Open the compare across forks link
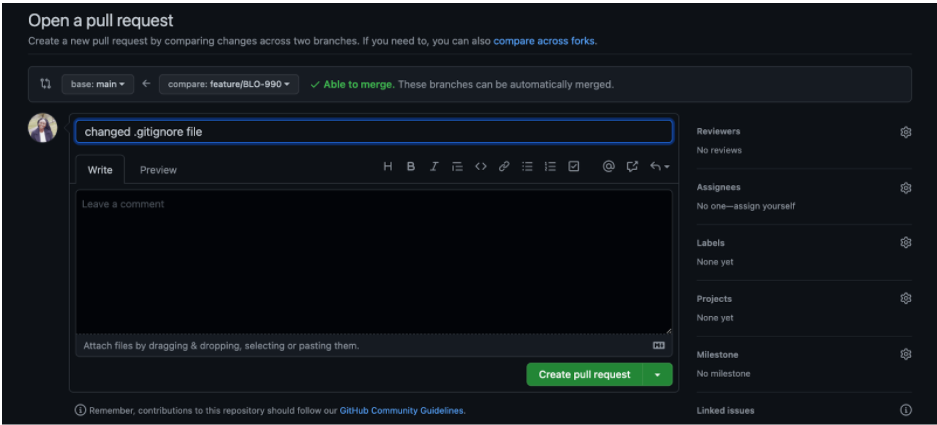The height and width of the screenshot is (425, 937). (544, 41)
